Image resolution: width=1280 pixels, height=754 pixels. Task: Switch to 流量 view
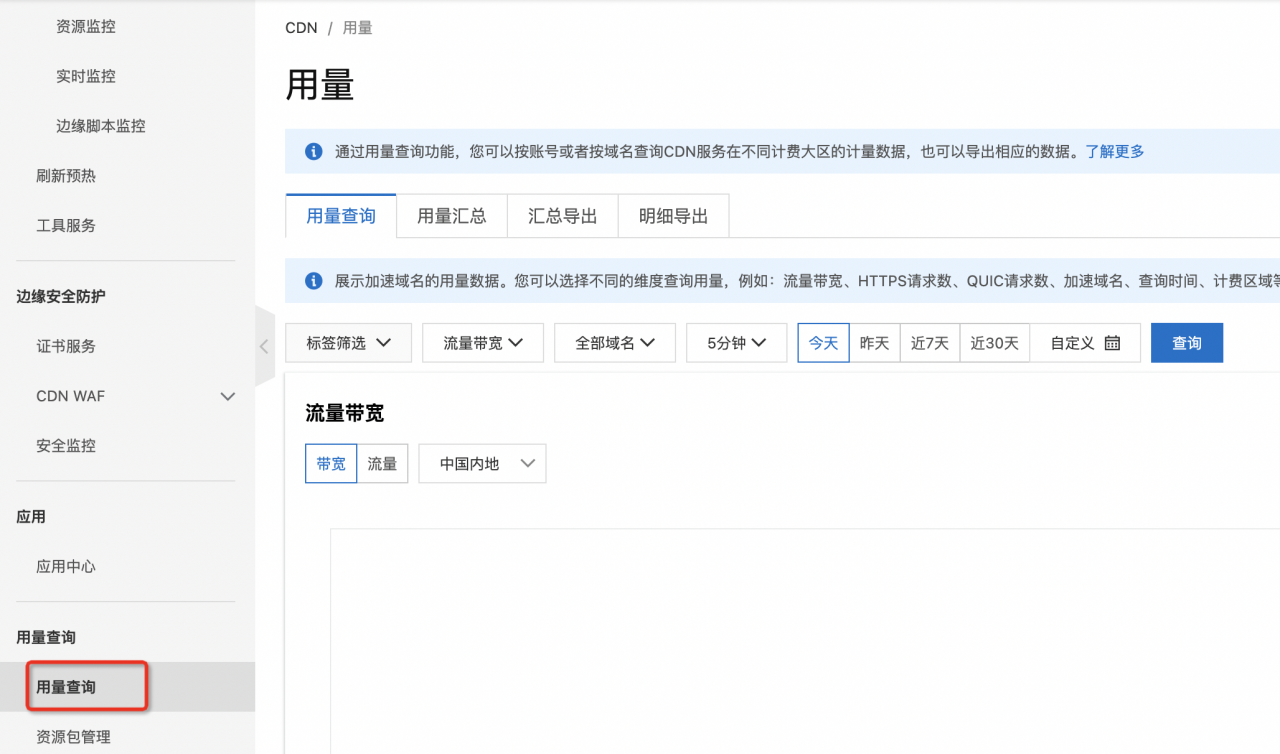[383, 463]
